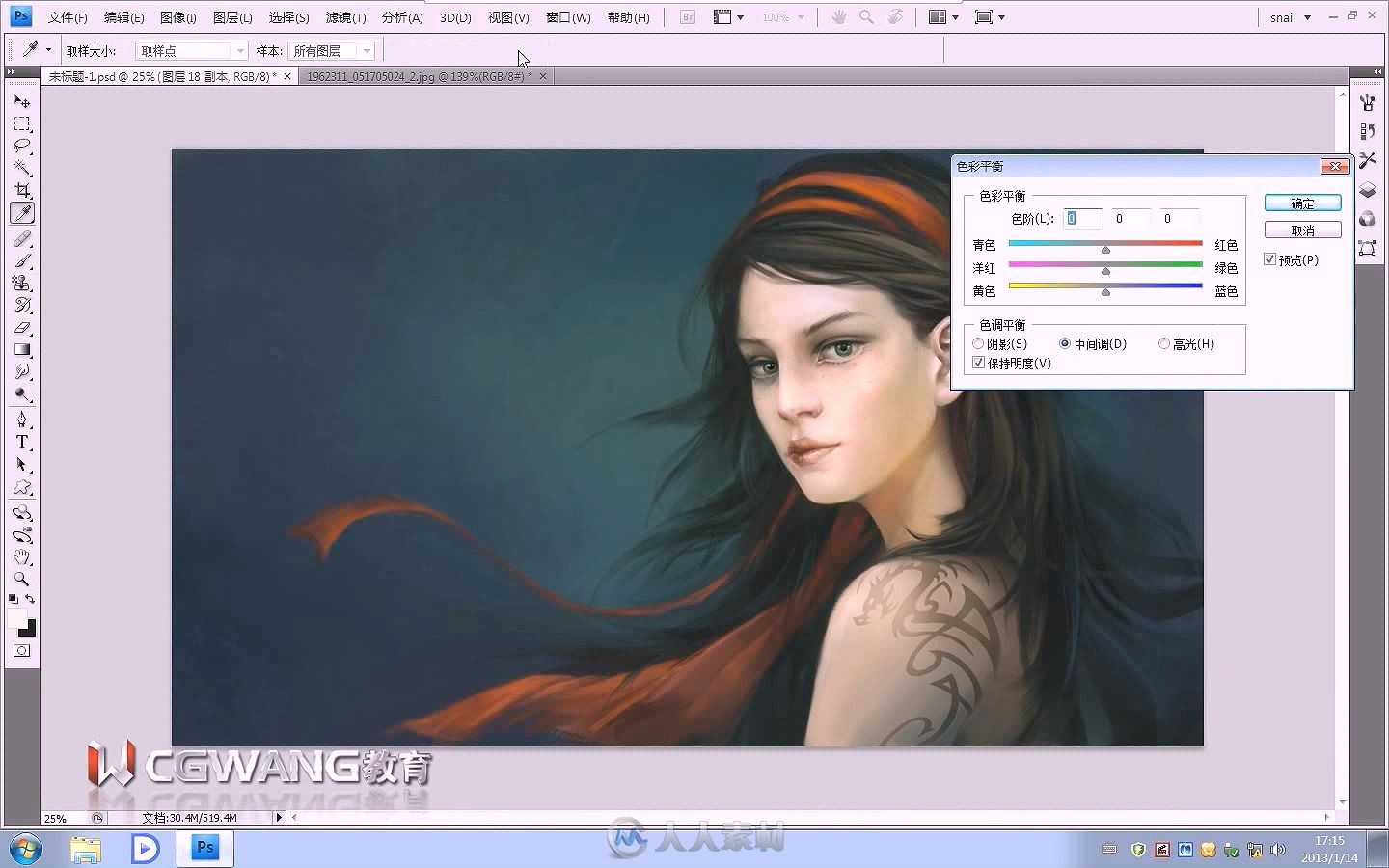Open the status bar info arrow menu
Image resolution: width=1389 pixels, height=868 pixels.
pyautogui.click(x=280, y=817)
